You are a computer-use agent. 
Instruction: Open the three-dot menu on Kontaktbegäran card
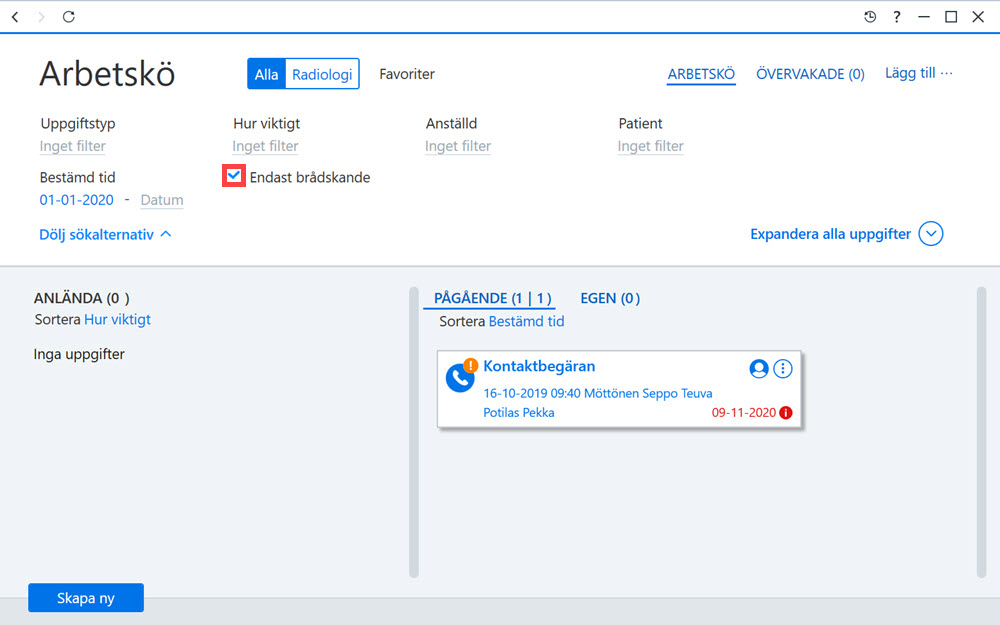point(783,369)
